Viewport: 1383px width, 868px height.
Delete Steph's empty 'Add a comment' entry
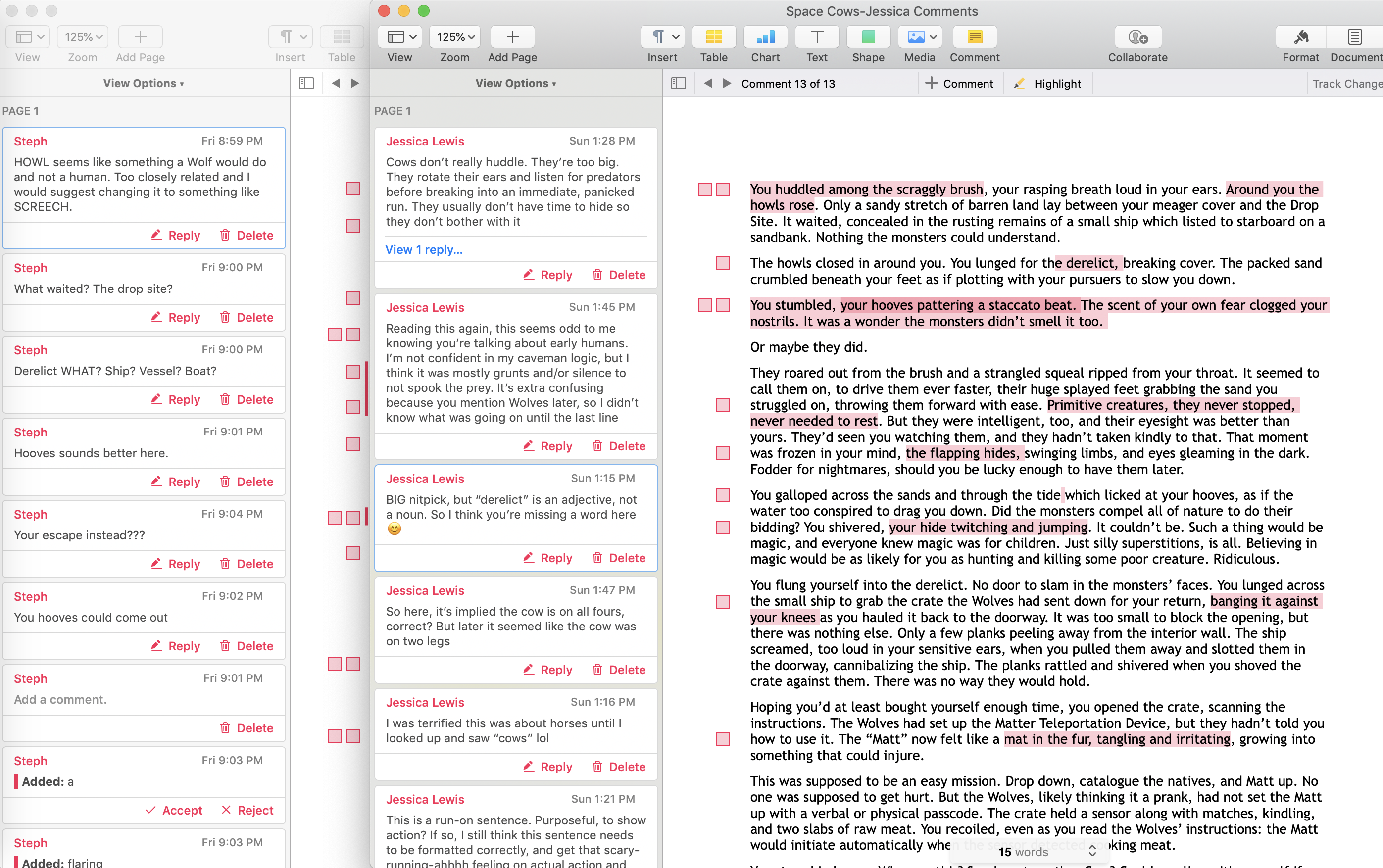(x=247, y=728)
